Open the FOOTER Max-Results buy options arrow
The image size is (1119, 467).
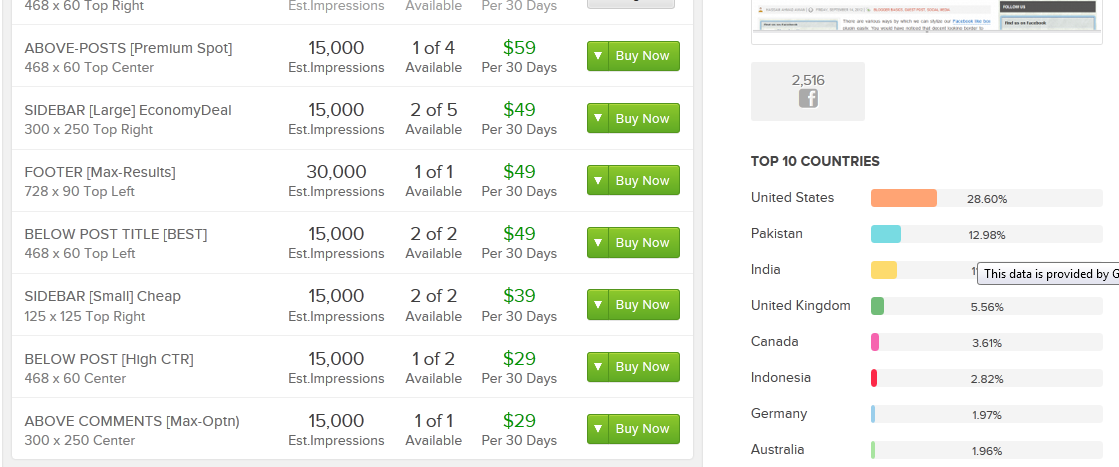[598, 181]
